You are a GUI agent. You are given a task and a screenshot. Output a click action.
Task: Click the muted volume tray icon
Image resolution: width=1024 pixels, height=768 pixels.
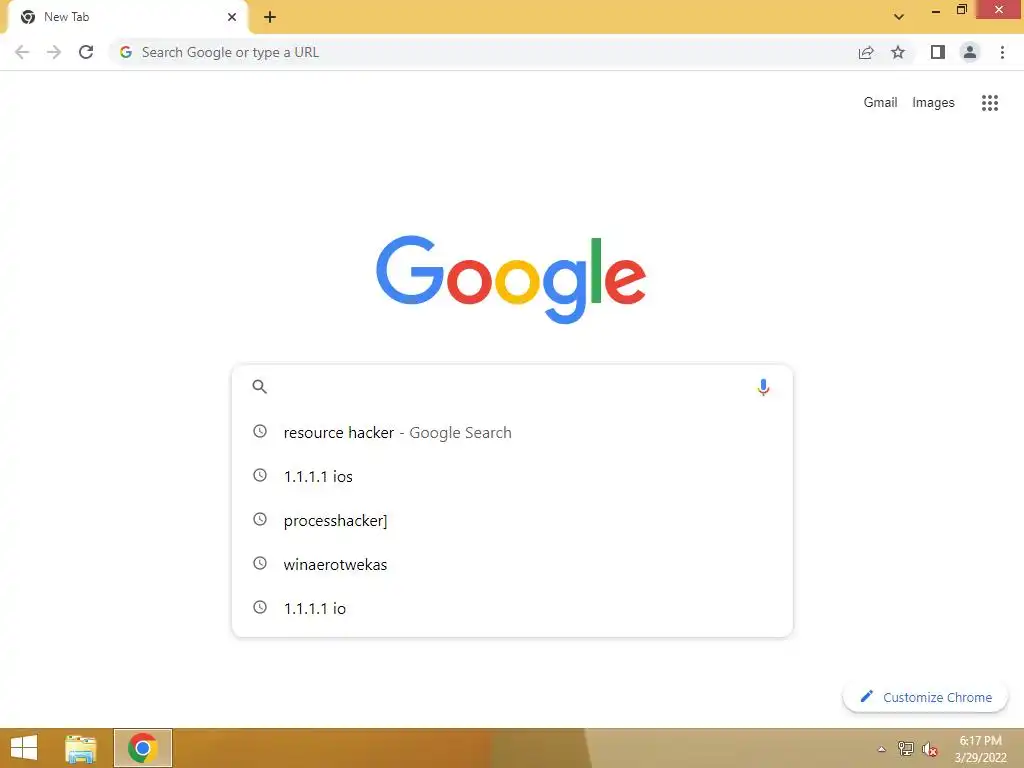[x=930, y=749]
